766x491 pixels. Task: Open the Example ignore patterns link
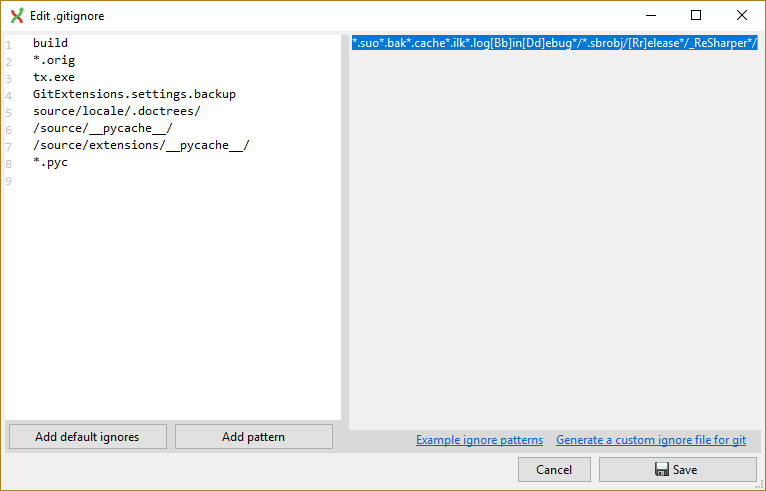pos(479,440)
